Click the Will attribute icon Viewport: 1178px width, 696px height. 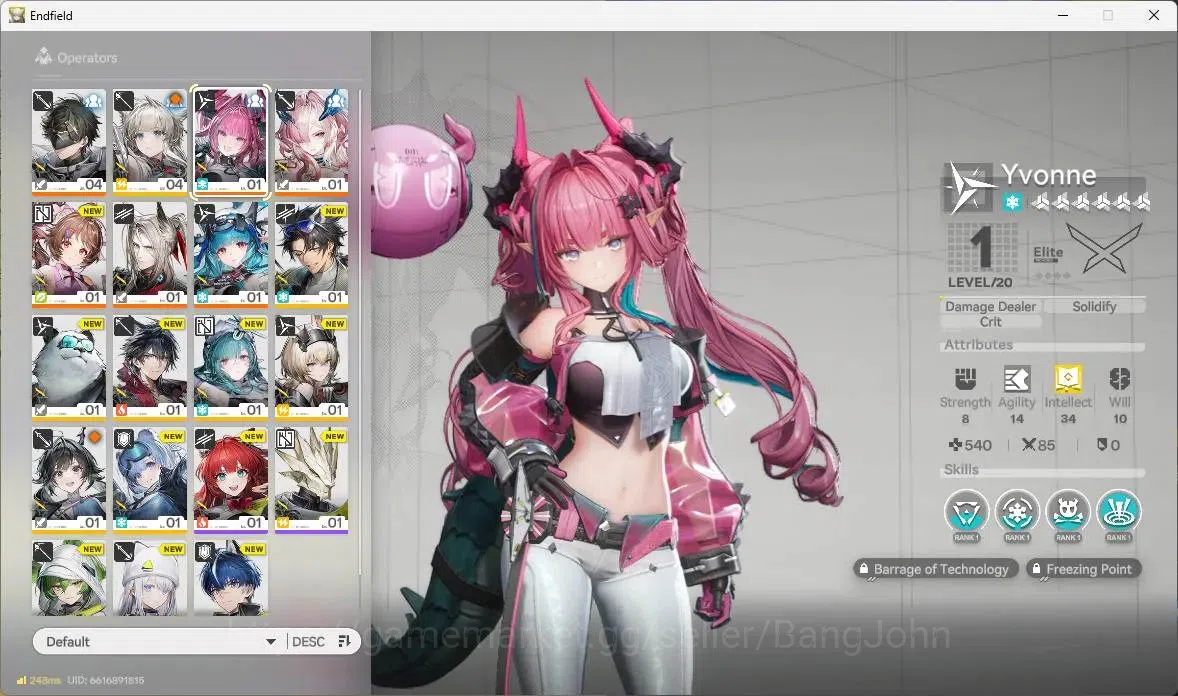click(1119, 379)
